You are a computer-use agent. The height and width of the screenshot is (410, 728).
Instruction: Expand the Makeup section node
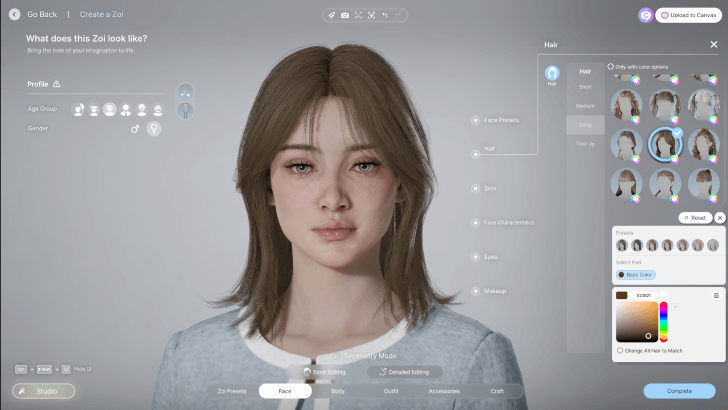(x=475, y=291)
